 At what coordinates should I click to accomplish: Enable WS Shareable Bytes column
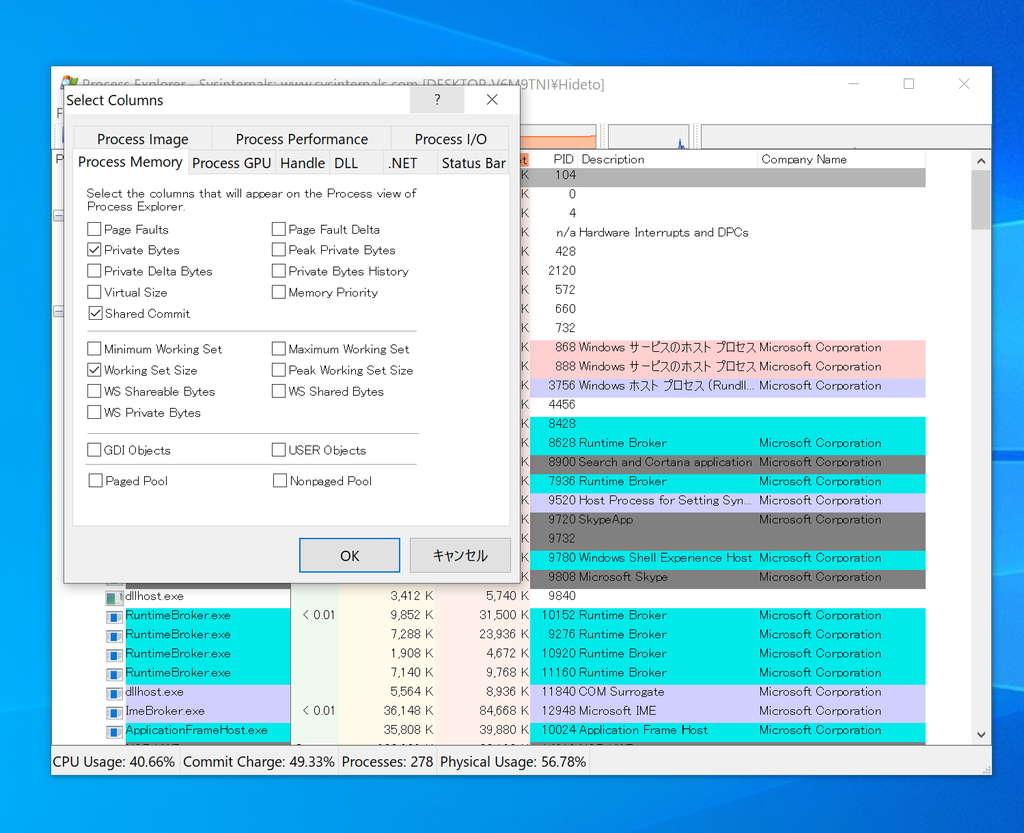coord(94,391)
